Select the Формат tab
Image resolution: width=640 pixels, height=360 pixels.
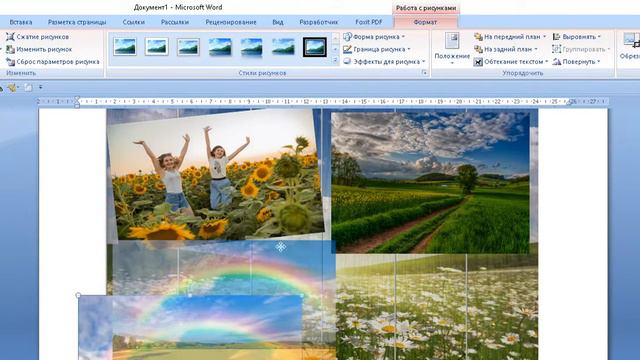click(x=425, y=22)
